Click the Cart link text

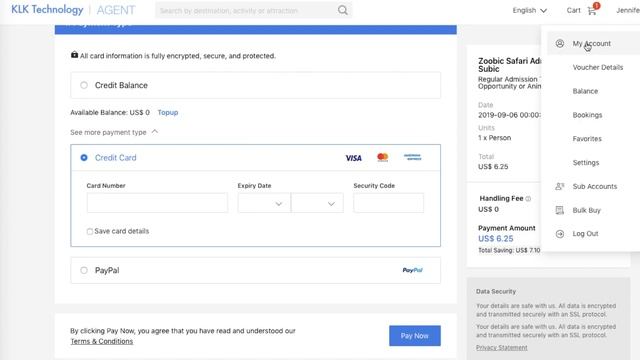click(573, 11)
